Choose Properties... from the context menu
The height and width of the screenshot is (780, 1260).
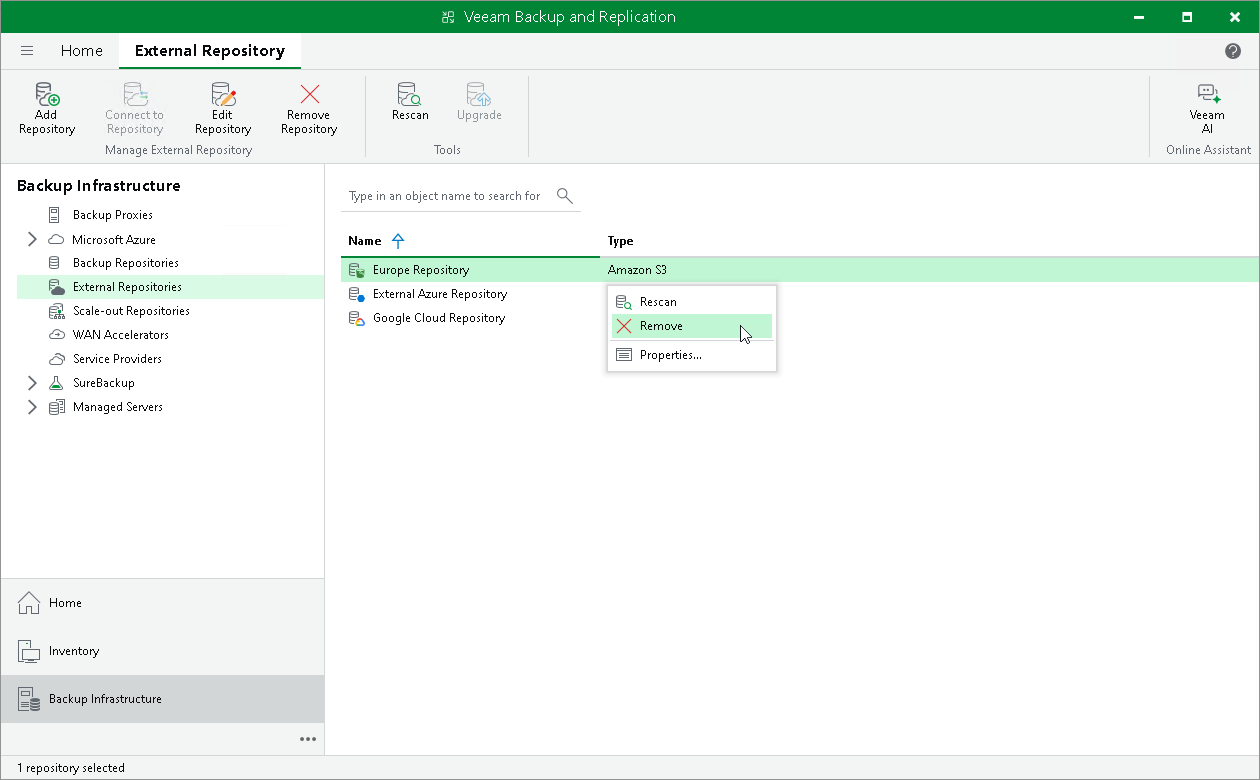coord(692,355)
